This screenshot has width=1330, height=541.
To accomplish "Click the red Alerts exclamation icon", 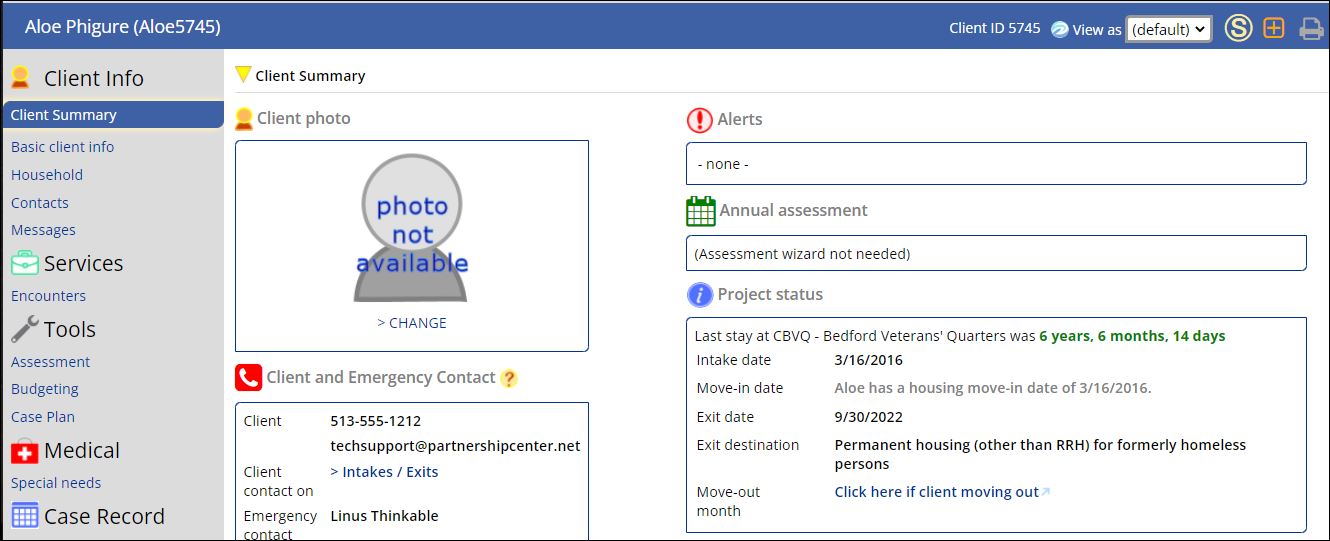I will tap(699, 120).
